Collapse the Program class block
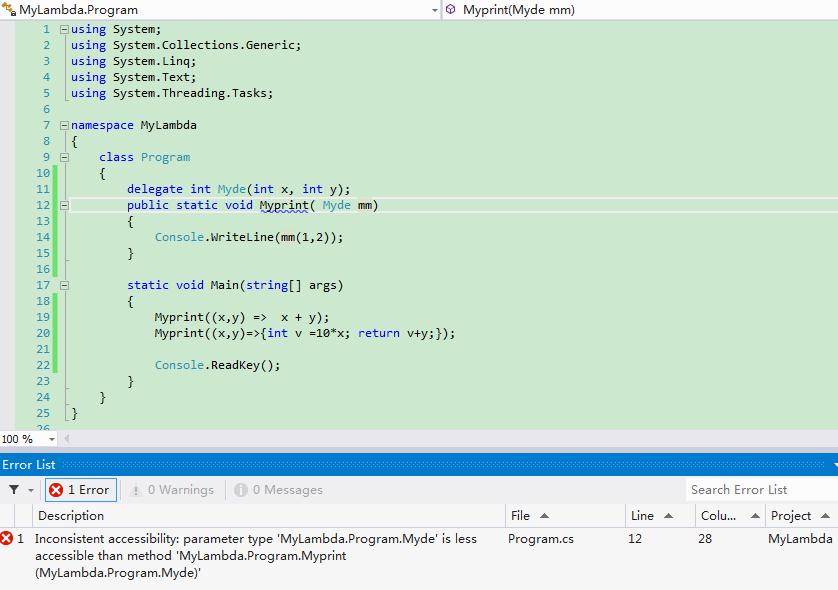 (x=64, y=158)
